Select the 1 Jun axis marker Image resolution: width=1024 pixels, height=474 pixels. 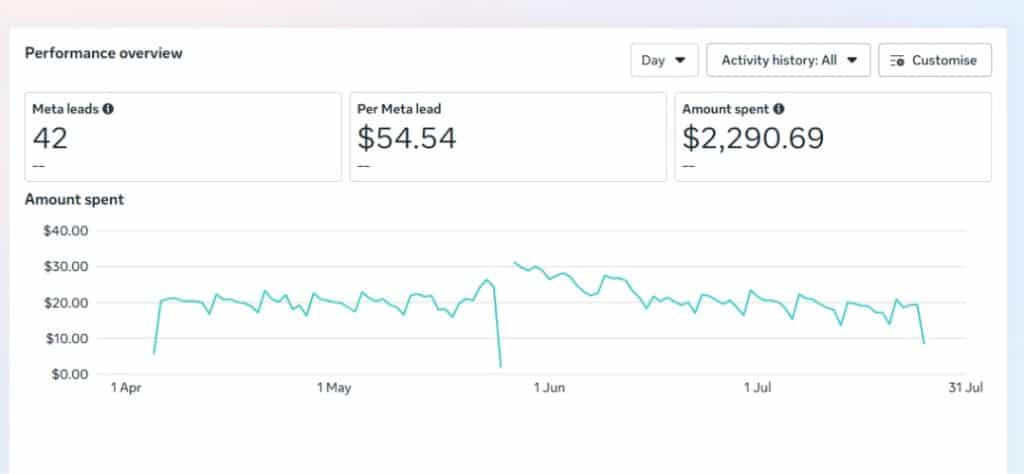(550, 388)
